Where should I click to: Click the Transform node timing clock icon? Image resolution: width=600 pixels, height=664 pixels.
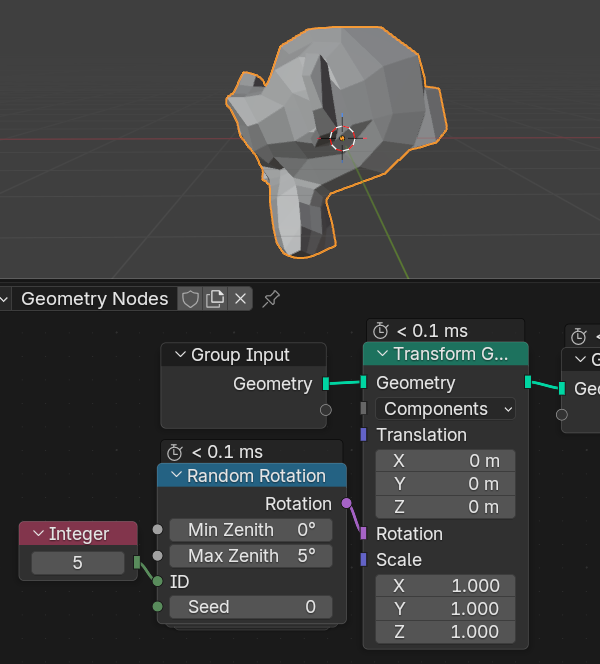tap(381, 331)
